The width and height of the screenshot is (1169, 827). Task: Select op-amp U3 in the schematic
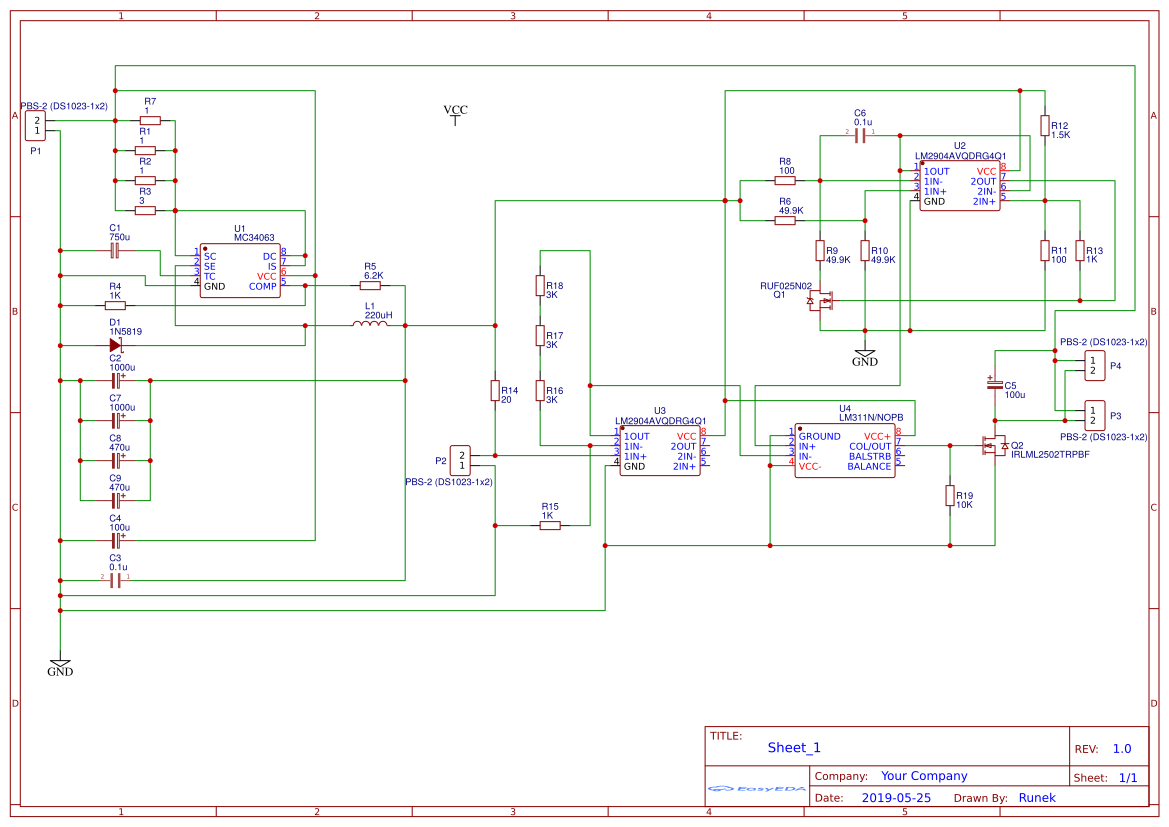[660, 450]
